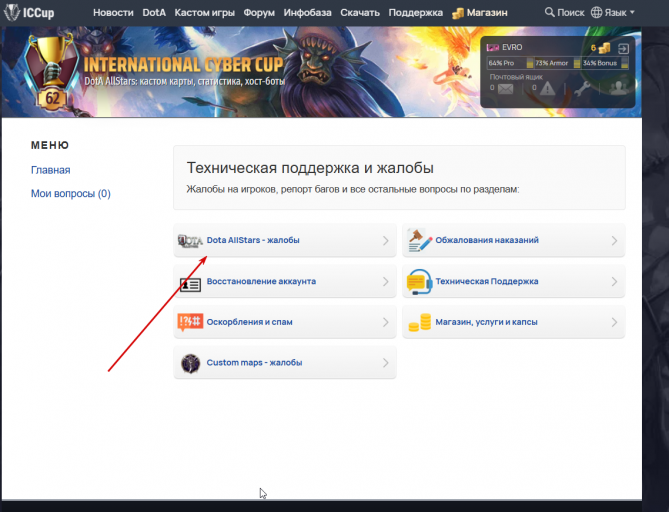Click the Custom maps round icon
The width and height of the screenshot is (669, 512).
click(190, 364)
